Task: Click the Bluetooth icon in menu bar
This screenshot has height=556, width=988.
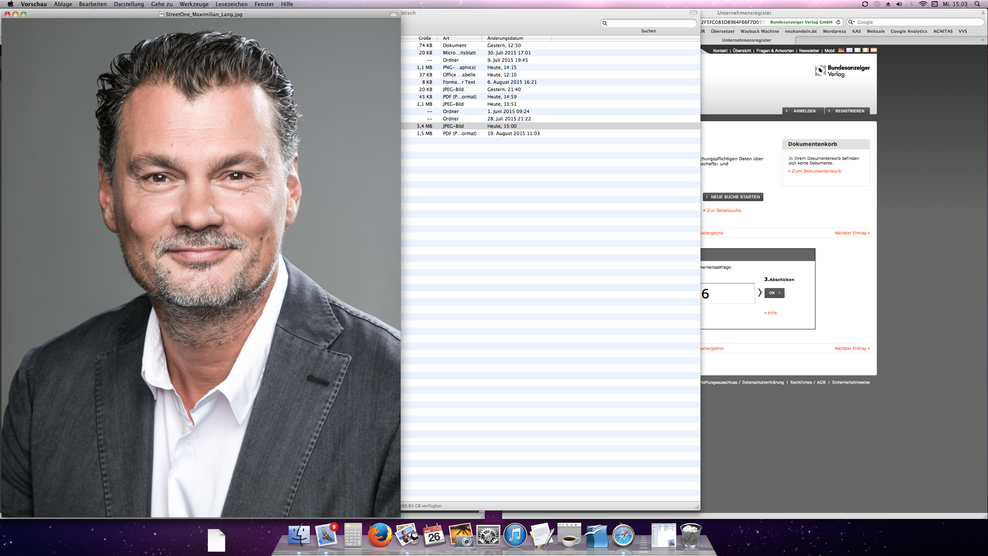Action: [x=911, y=4]
